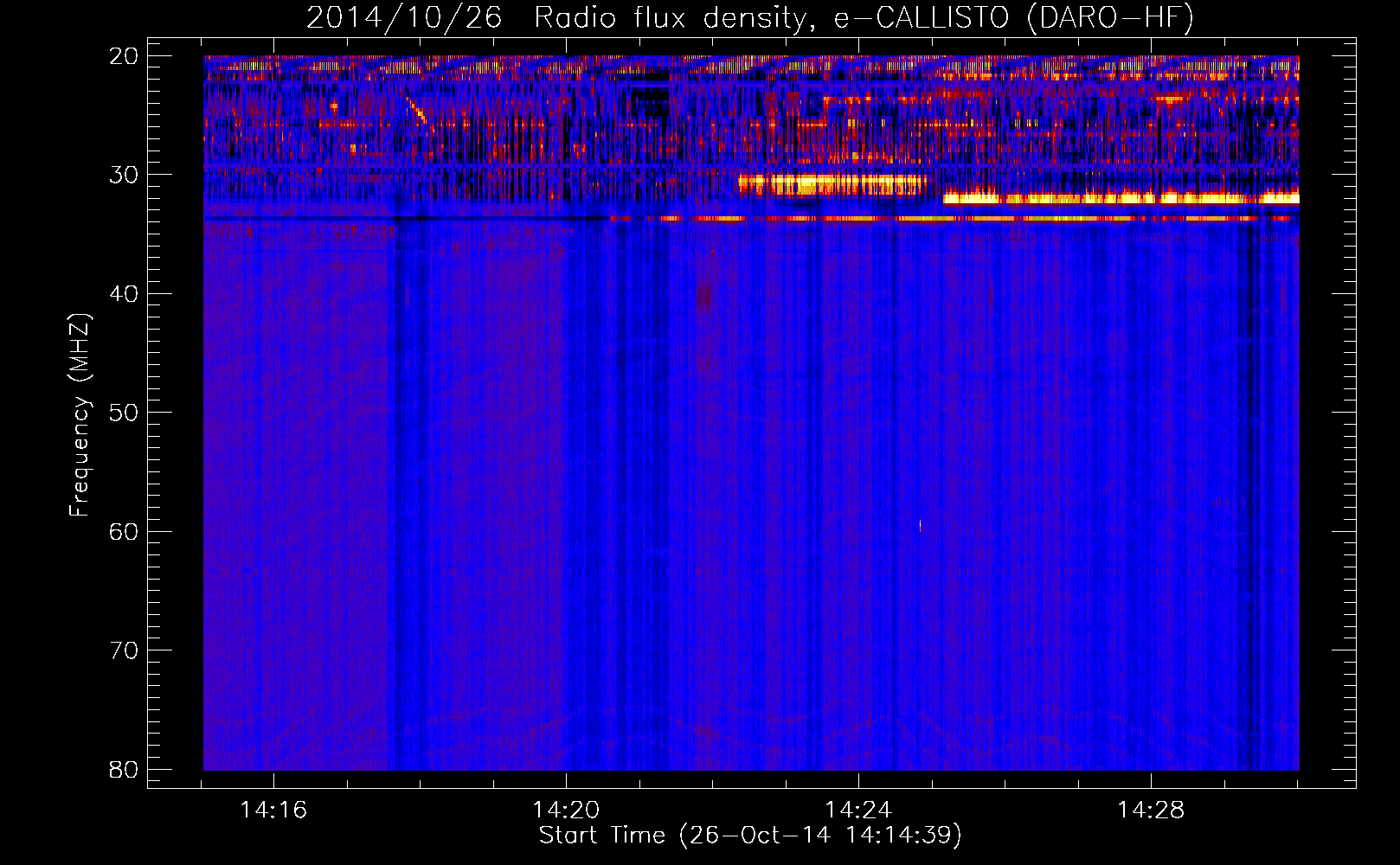Click the long bright emission band near 32 MHz
Image resolution: width=1400 pixels, height=865 pixels.
click(1121, 198)
